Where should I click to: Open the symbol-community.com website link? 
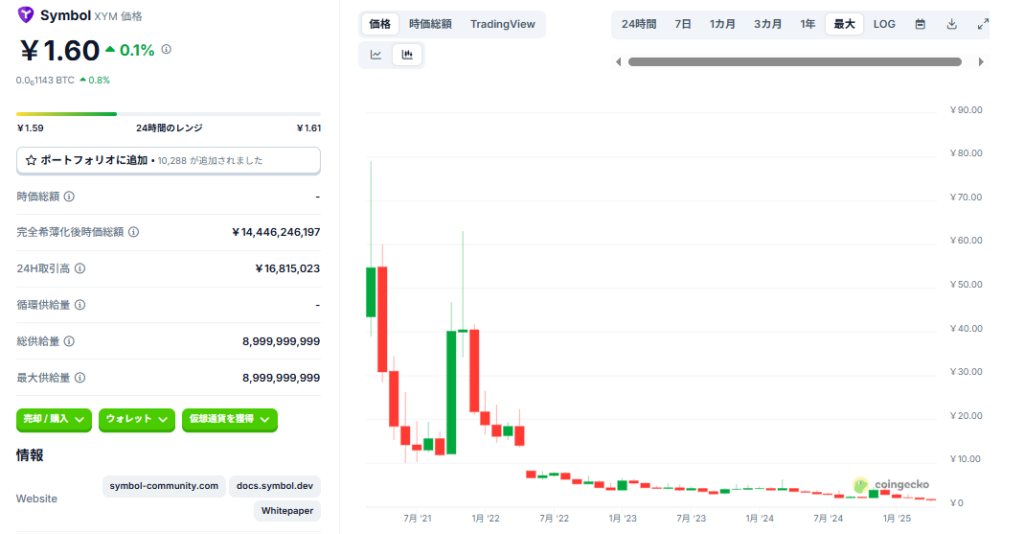[163, 486]
